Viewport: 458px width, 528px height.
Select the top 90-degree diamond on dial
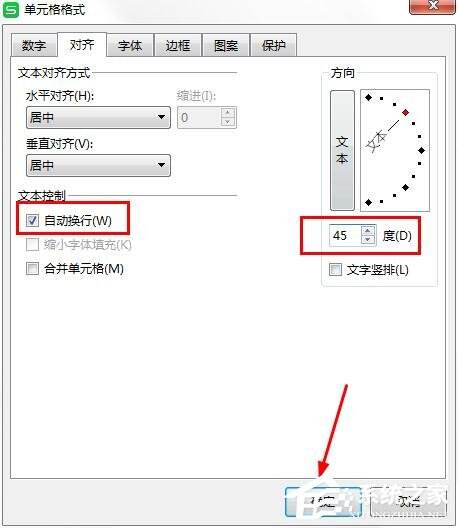coord(368,98)
